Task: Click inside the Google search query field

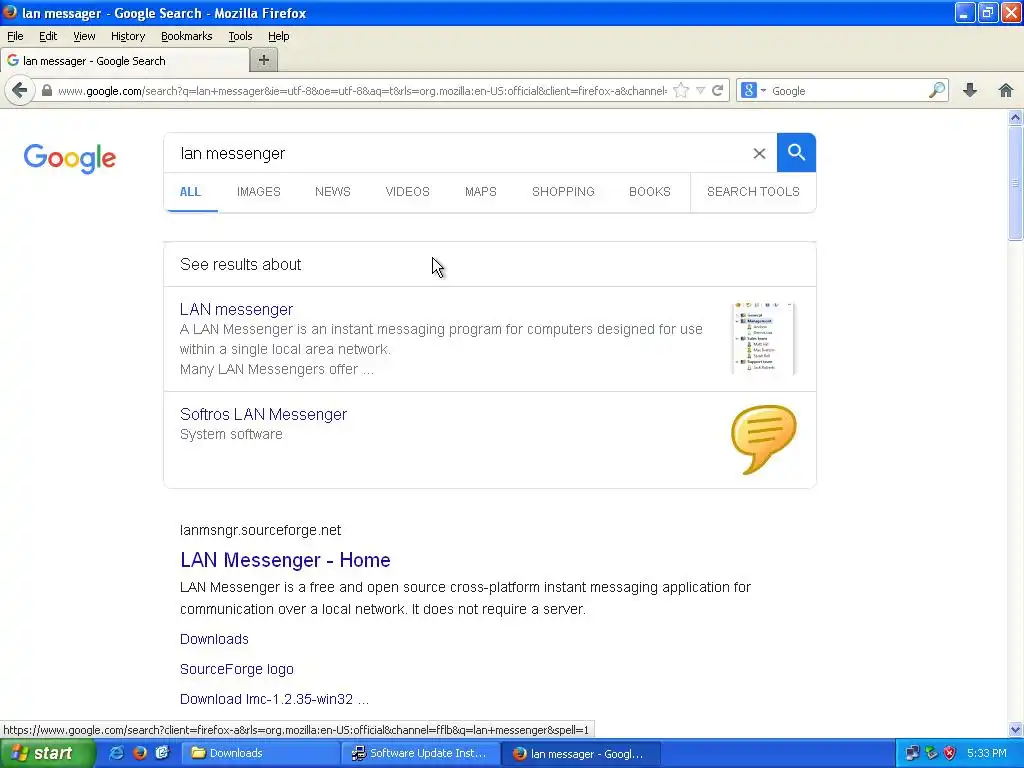Action: coord(457,153)
